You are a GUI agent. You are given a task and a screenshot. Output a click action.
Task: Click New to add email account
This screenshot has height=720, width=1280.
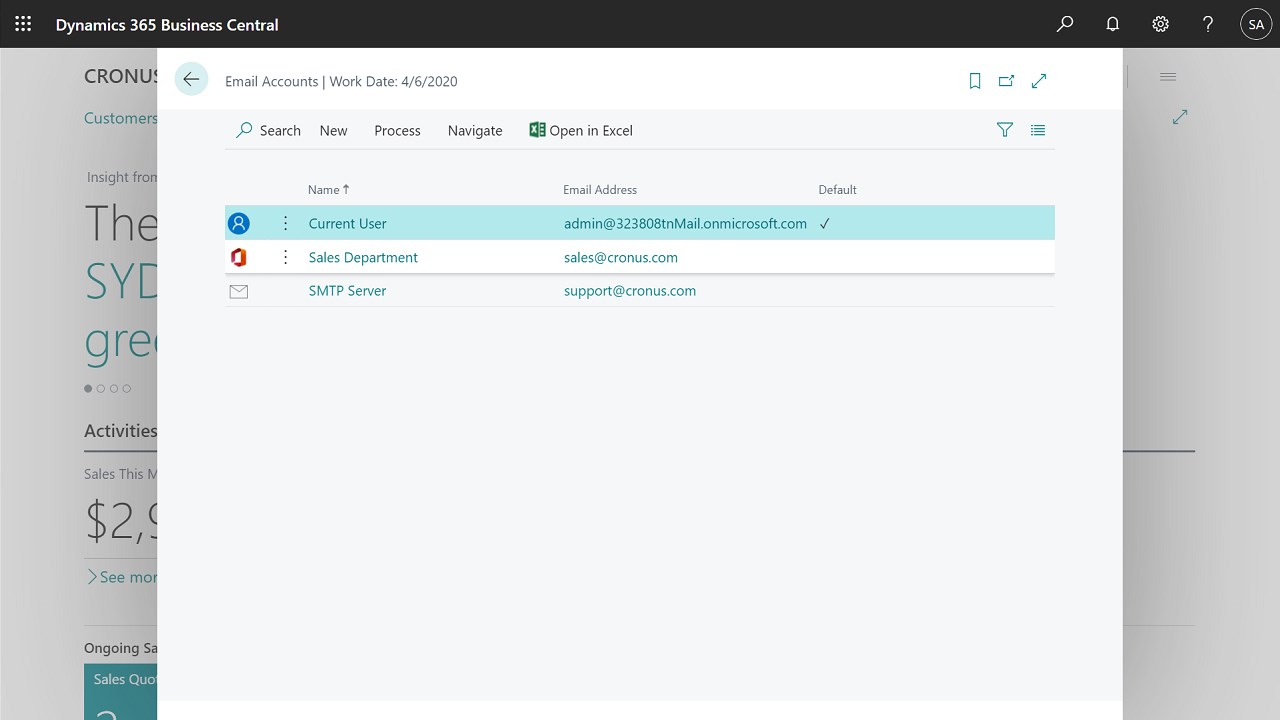coord(333,130)
